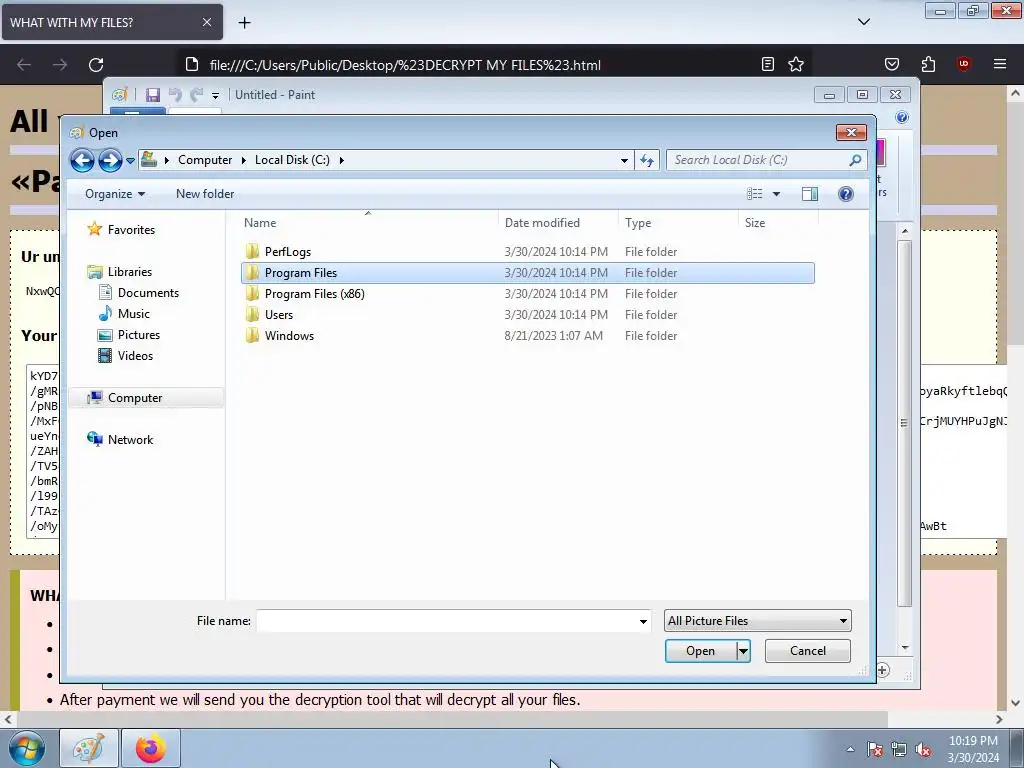
Task: Click the File name input box
Action: tap(446, 620)
